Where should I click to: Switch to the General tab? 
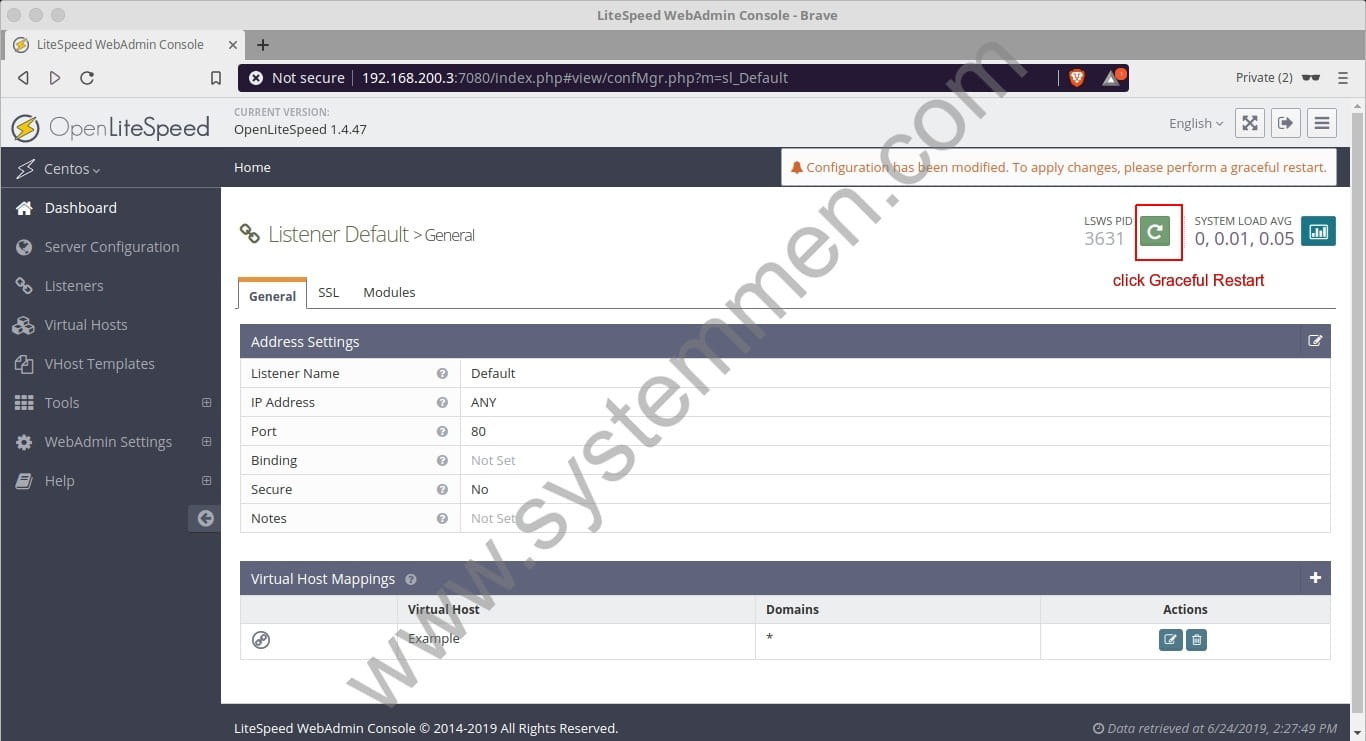pyautogui.click(x=272, y=294)
